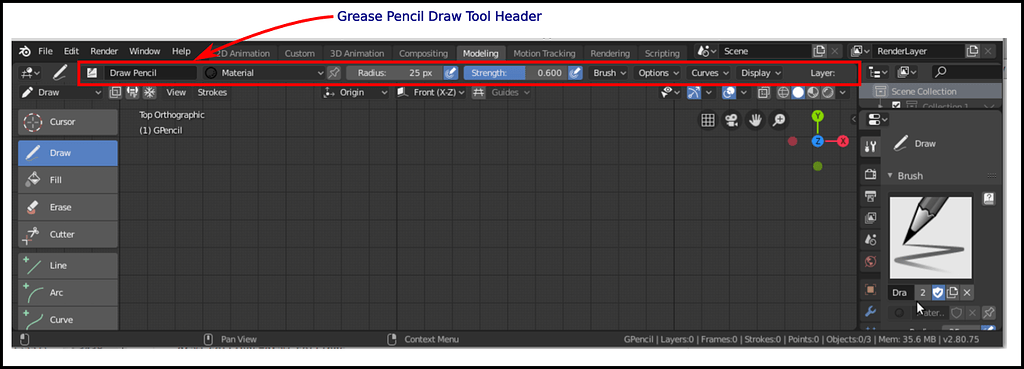
Task: Open the Strokes menu
Action: (x=212, y=93)
